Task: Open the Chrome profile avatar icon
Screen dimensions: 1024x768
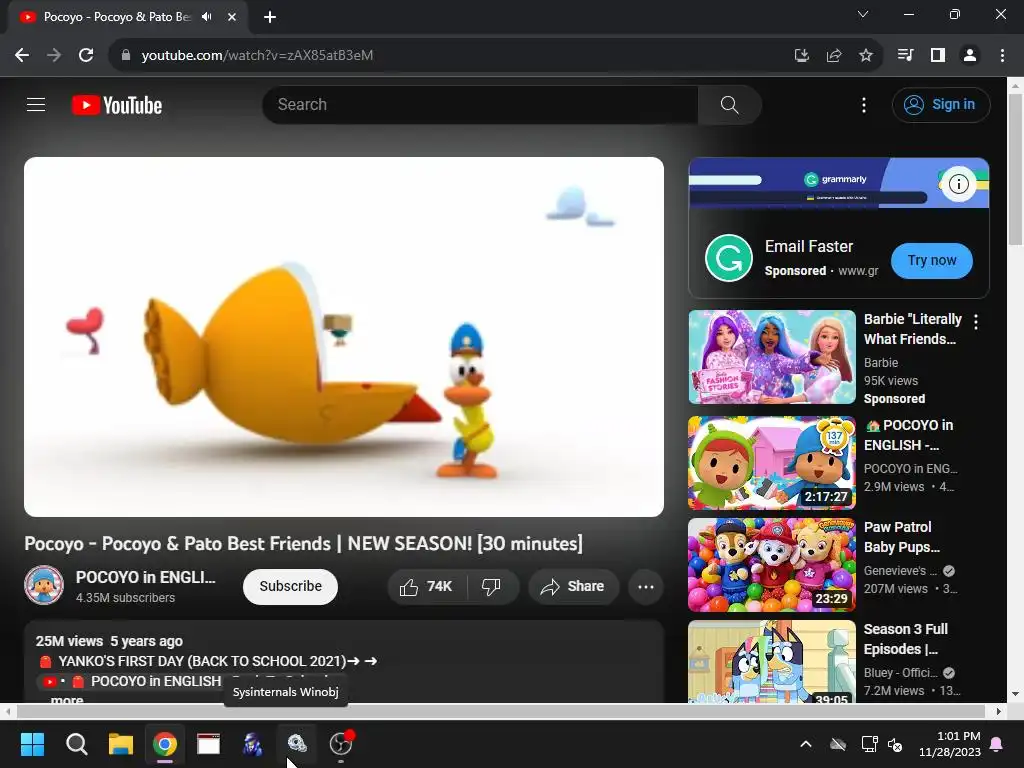Action: (x=970, y=56)
